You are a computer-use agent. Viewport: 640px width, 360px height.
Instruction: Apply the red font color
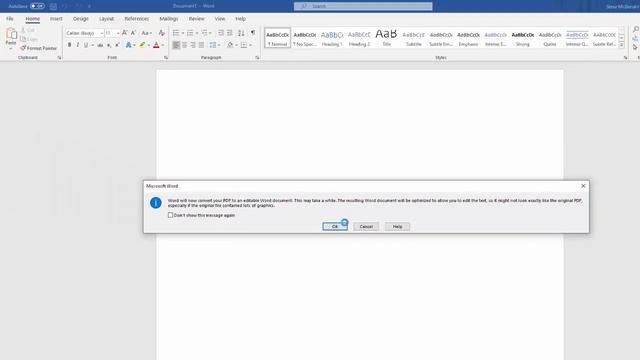point(156,45)
